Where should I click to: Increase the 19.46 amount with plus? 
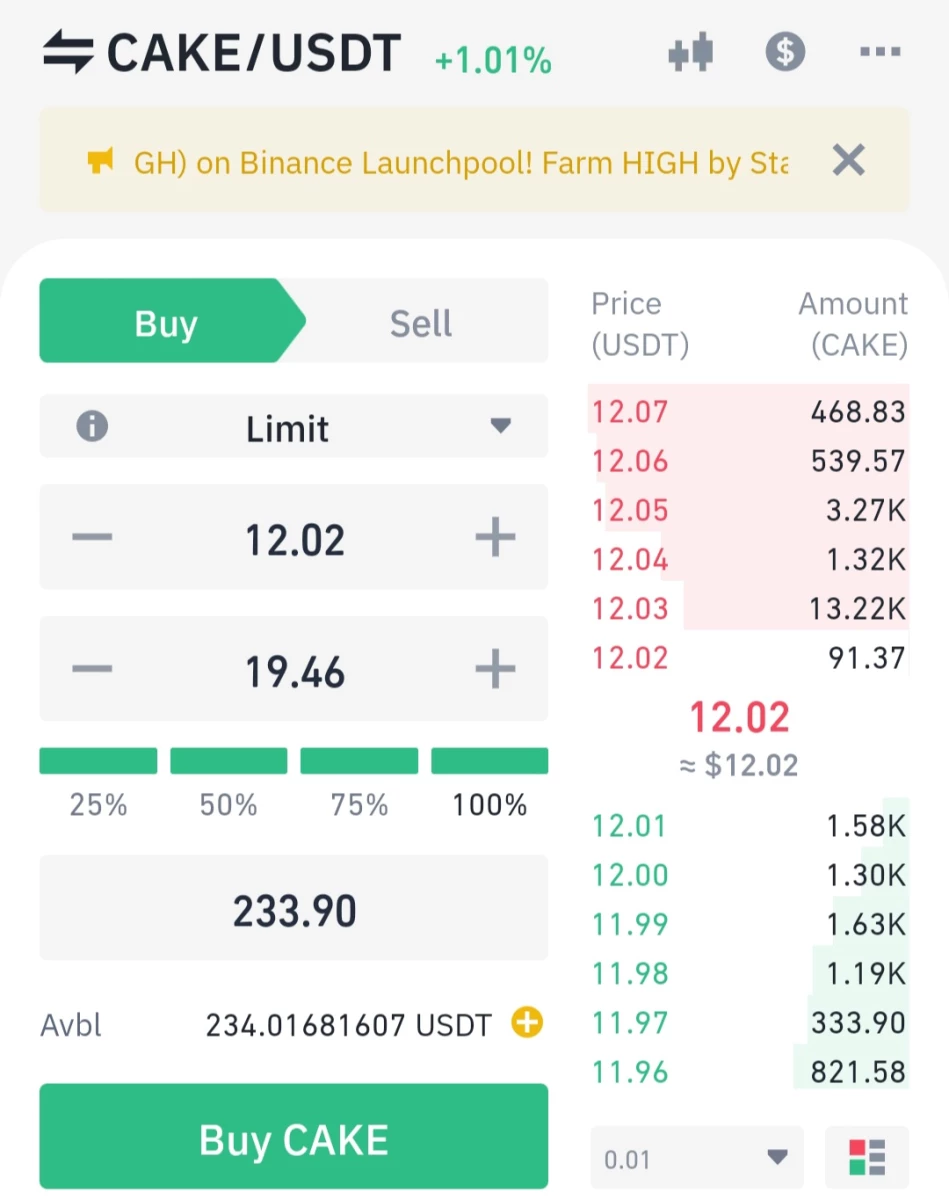coord(495,669)
